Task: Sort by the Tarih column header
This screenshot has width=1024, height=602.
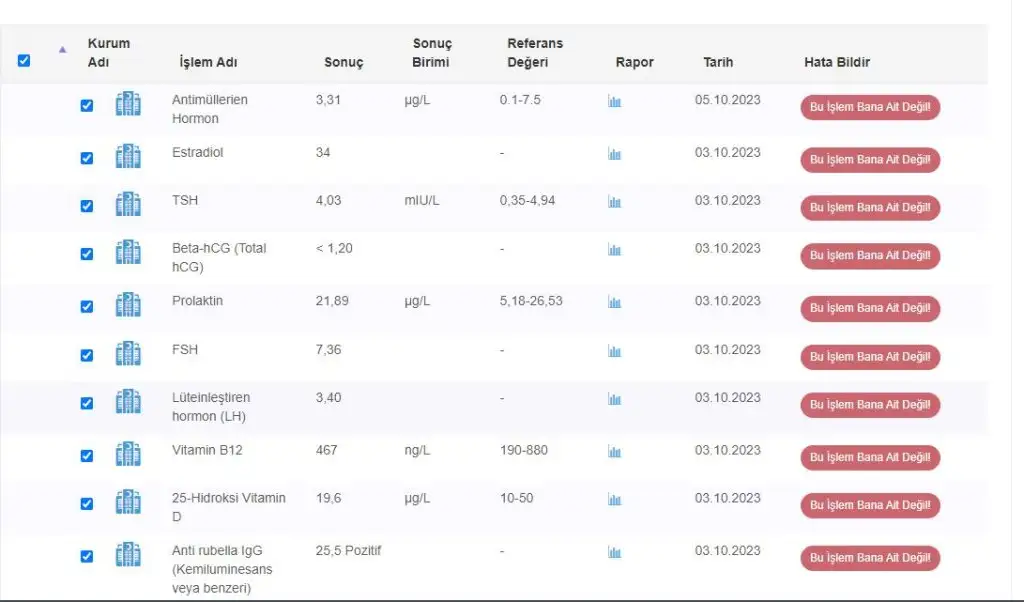Action: pos(717,62)
